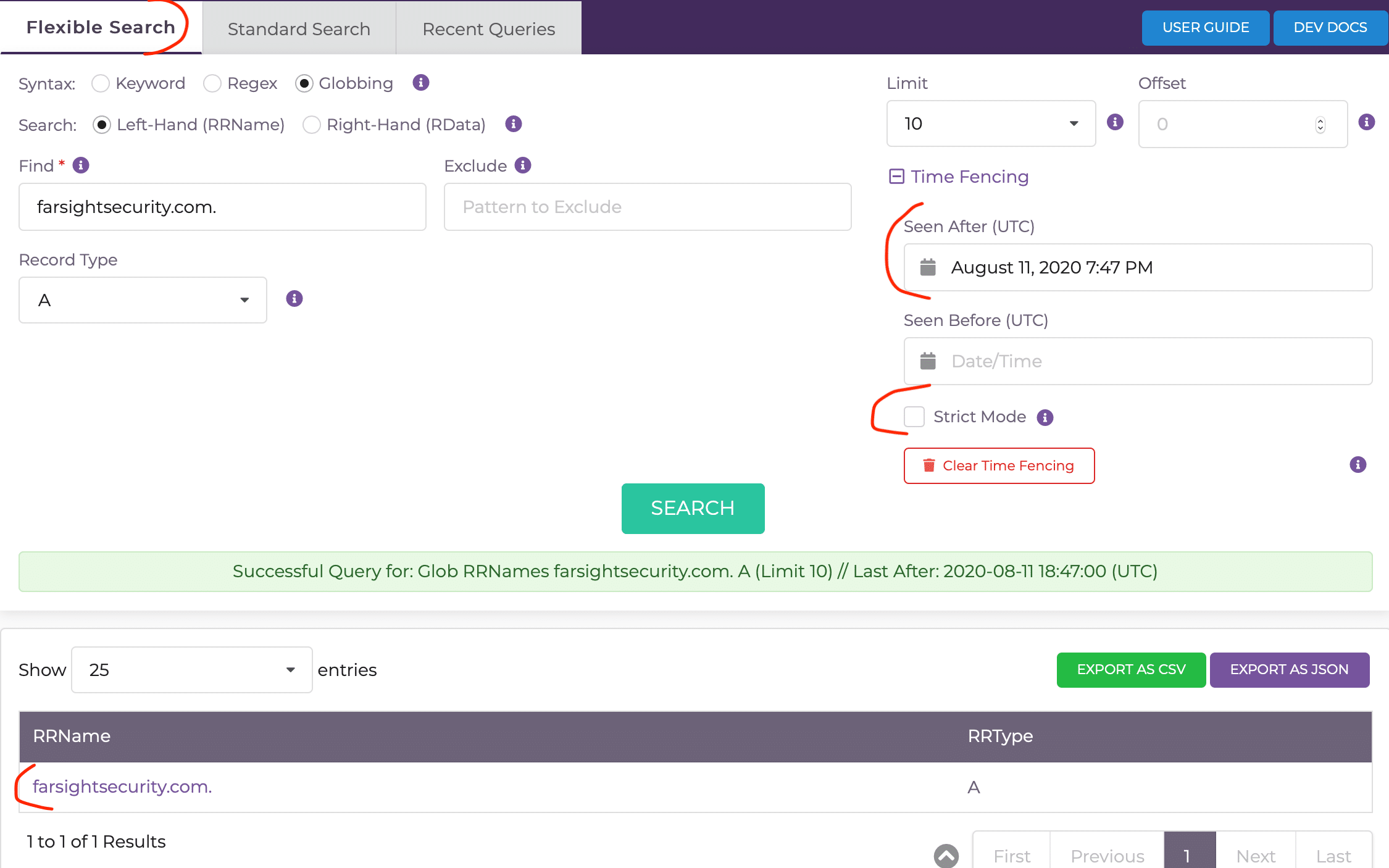The height and width of the screenshot is (868, 1389).
Task: Switch to the Standard Search tab
Action: (x=299, y=29)
